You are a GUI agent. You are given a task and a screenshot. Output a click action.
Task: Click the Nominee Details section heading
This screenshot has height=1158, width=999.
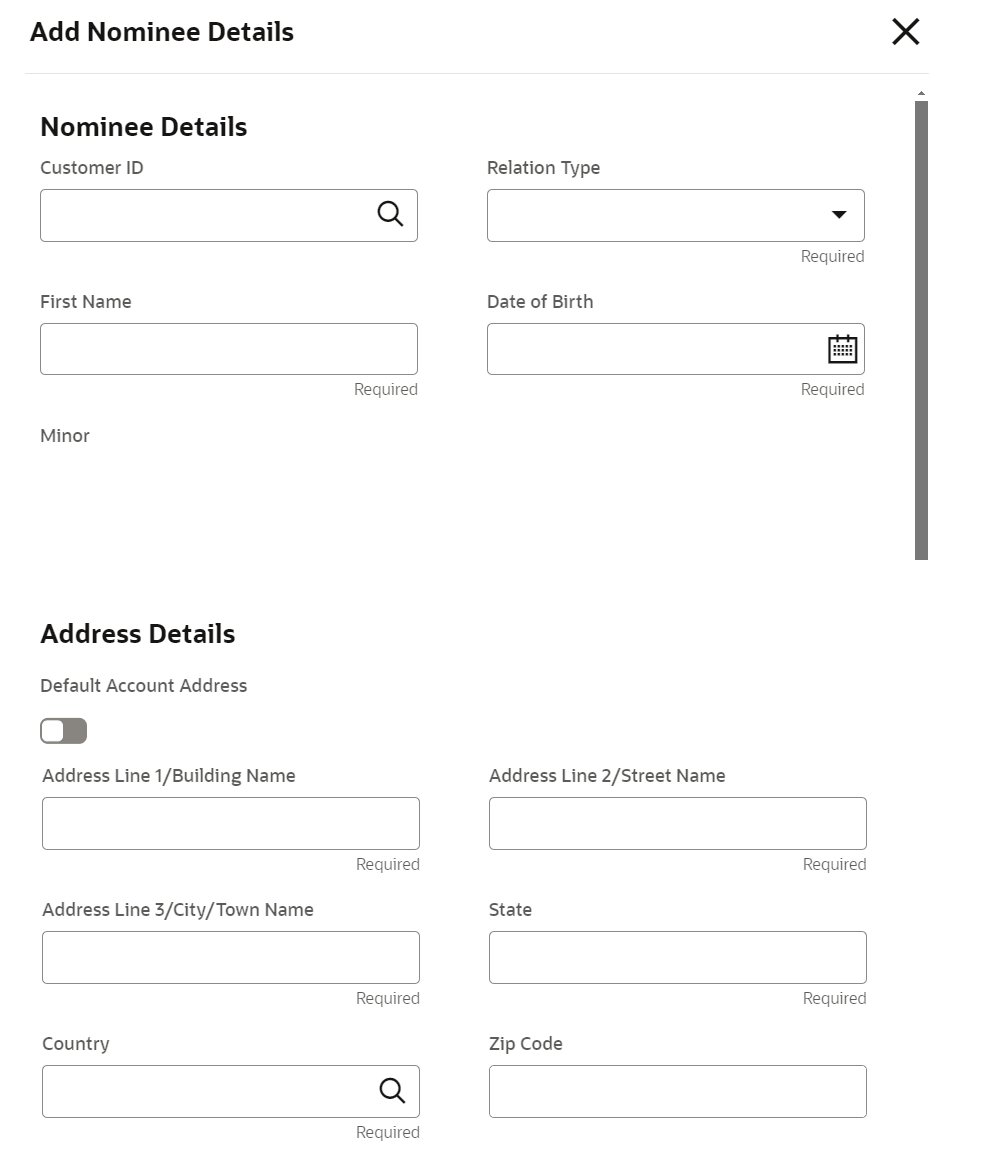(144, 127)
